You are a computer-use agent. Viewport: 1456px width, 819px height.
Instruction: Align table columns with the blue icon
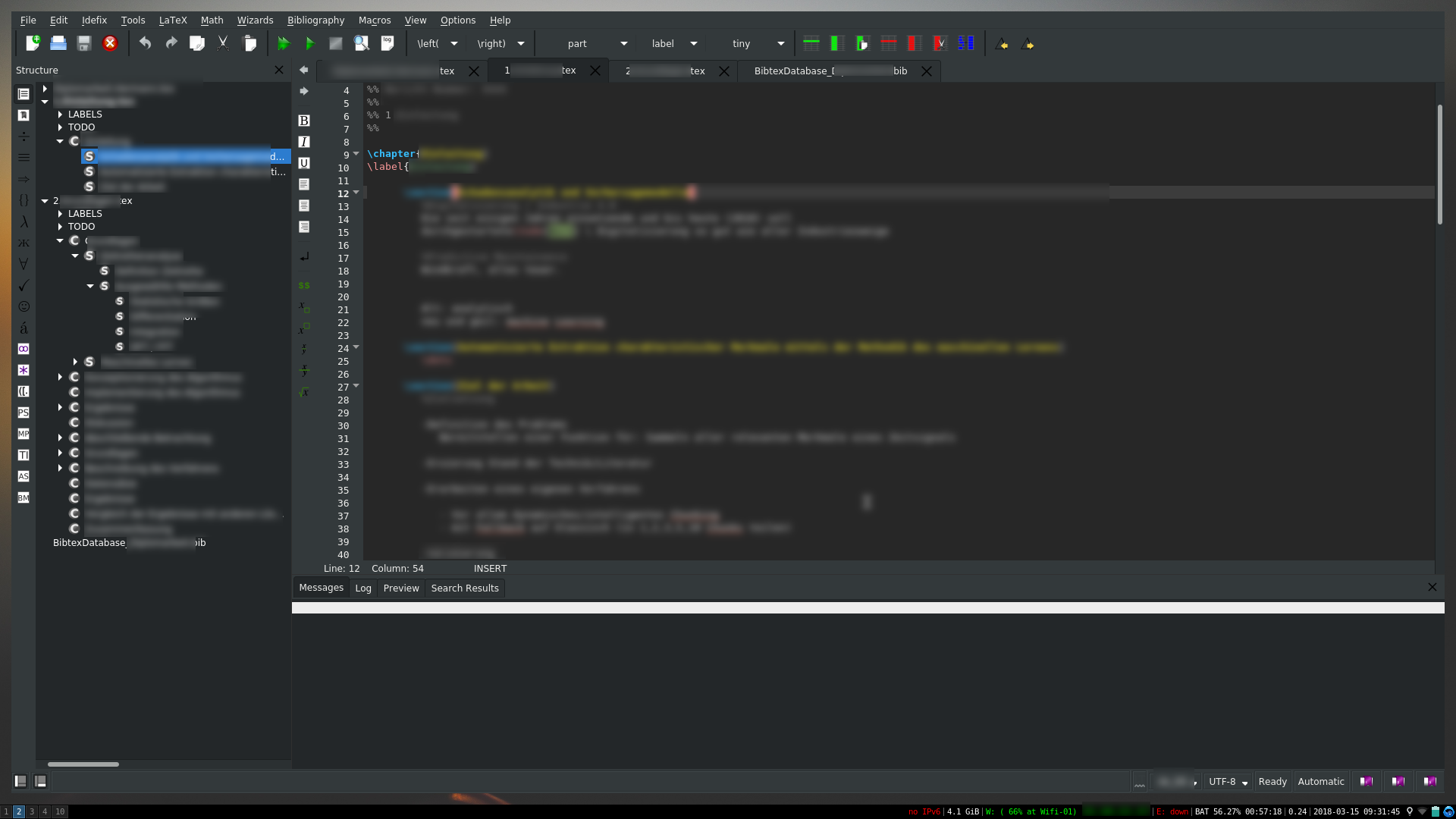point(966,44)
